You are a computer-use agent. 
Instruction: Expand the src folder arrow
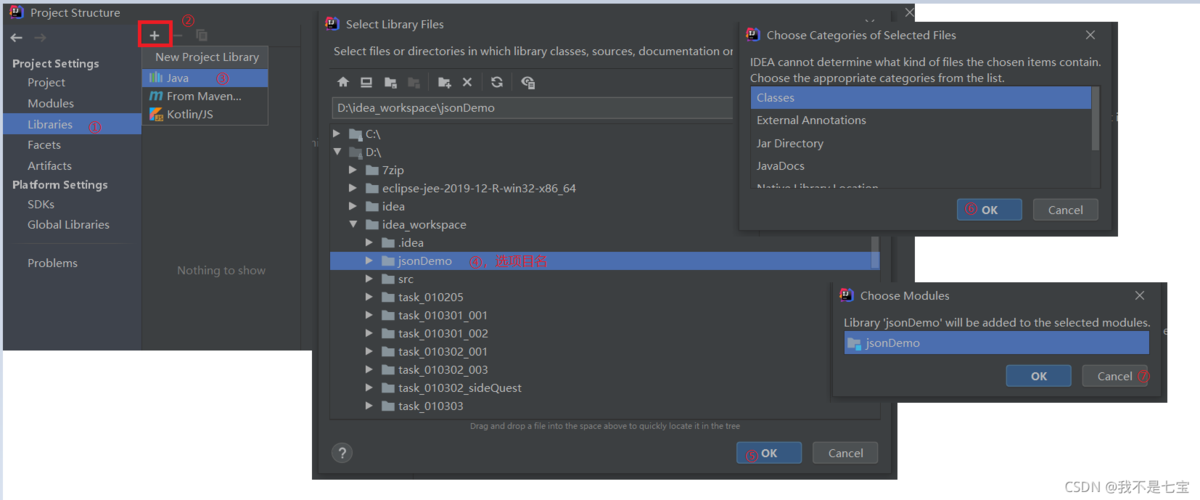pyautogui.click(x=369, y=279)
